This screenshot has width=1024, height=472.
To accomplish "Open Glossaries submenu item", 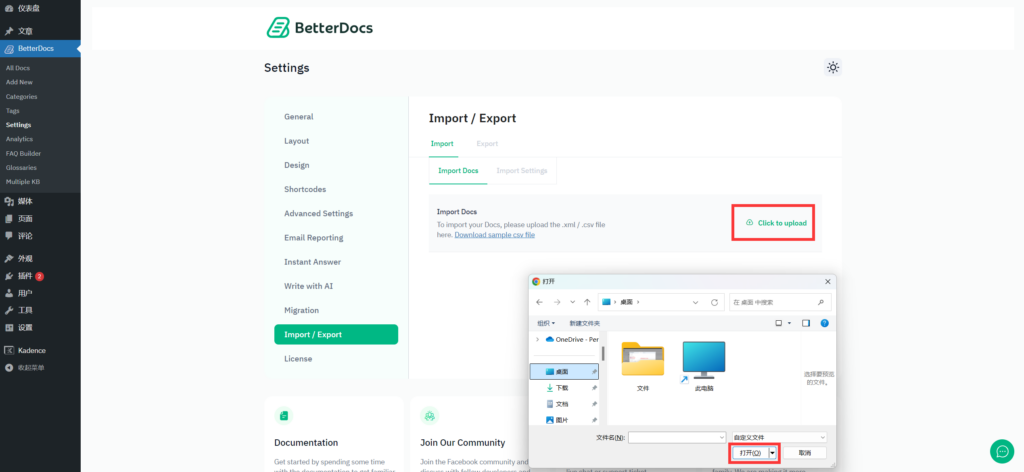I will coord(21,168).
